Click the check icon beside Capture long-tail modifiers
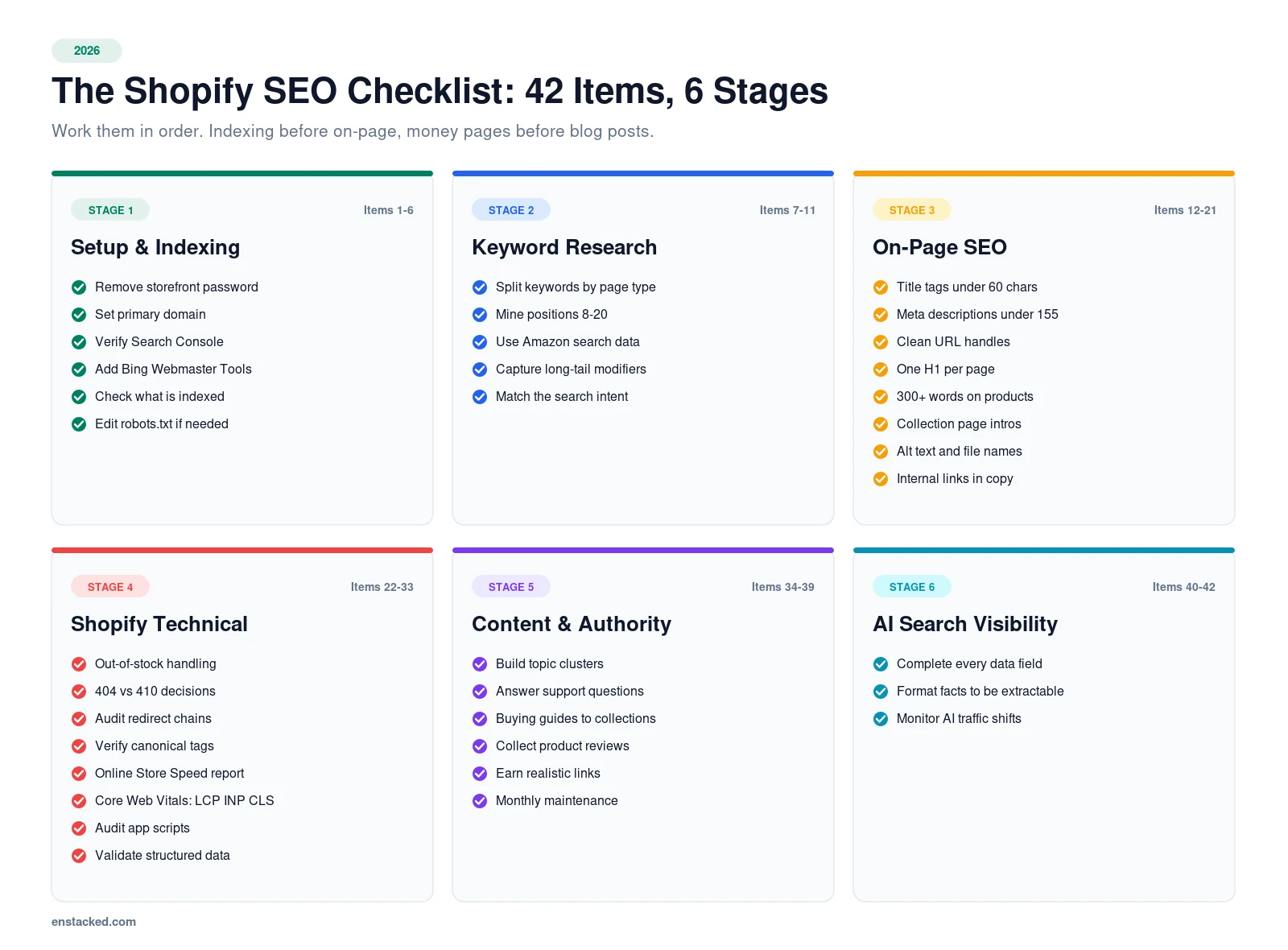Screen dimensions: 1288x950 (480, 370)
